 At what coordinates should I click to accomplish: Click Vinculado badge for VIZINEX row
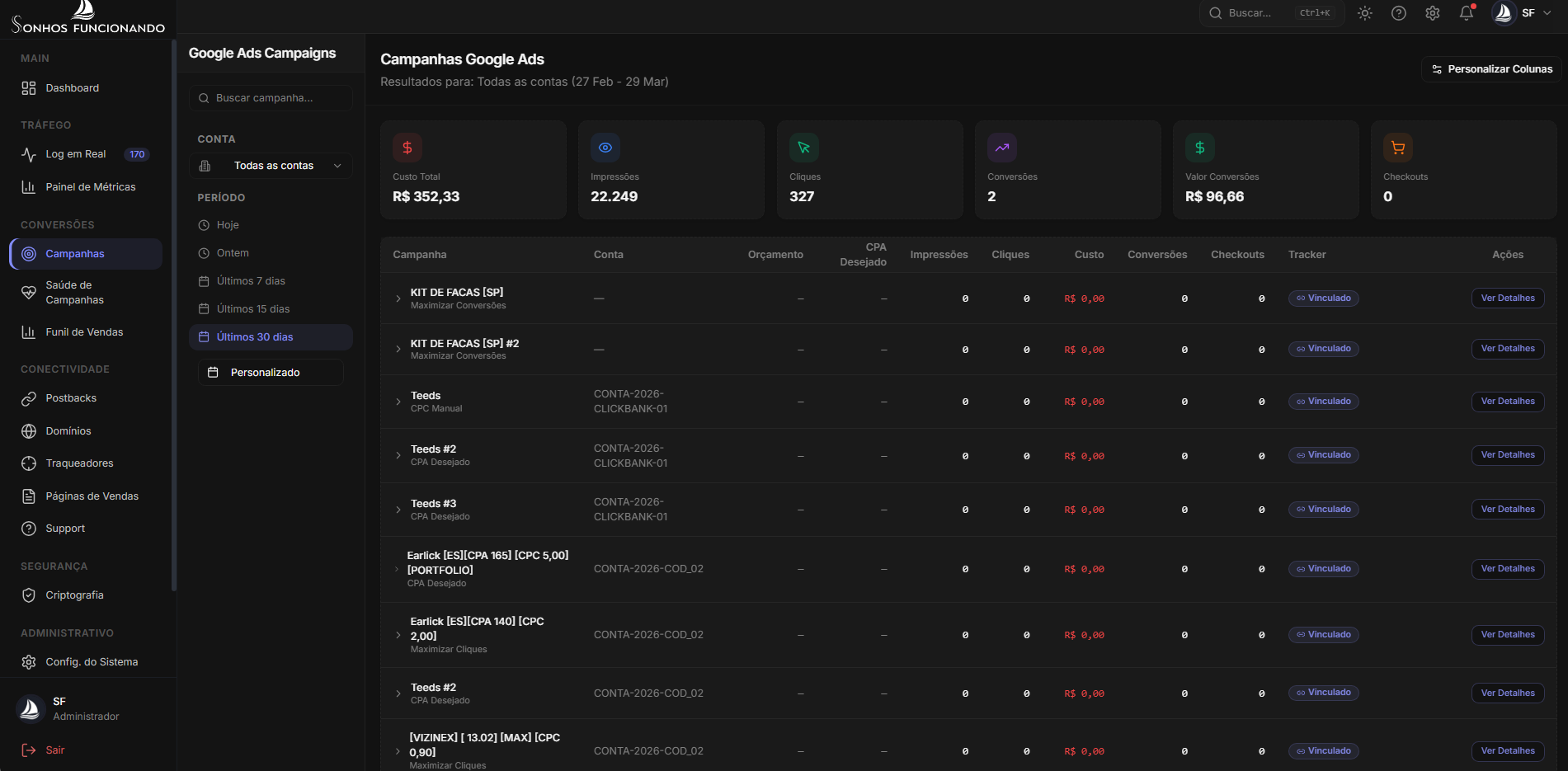pyautogui.click(x=1323, y=751)
